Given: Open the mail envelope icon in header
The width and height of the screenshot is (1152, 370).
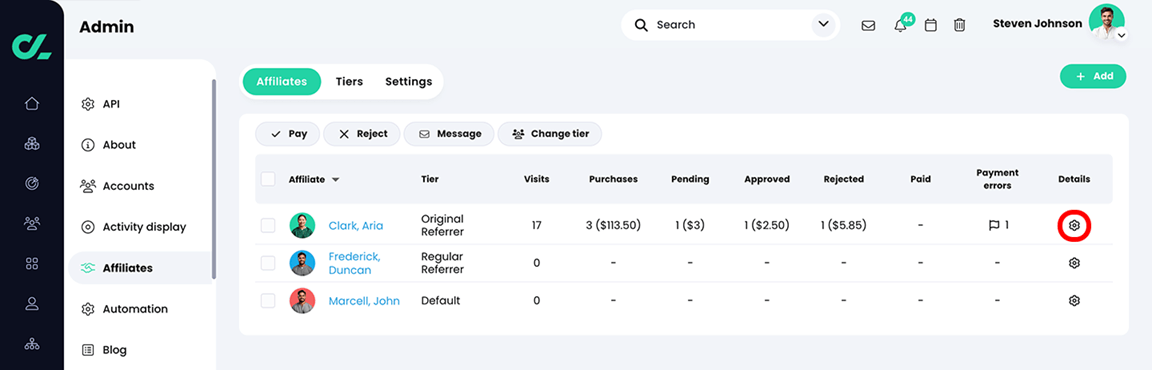Looking at the screenshot, I should coord(868,26).
